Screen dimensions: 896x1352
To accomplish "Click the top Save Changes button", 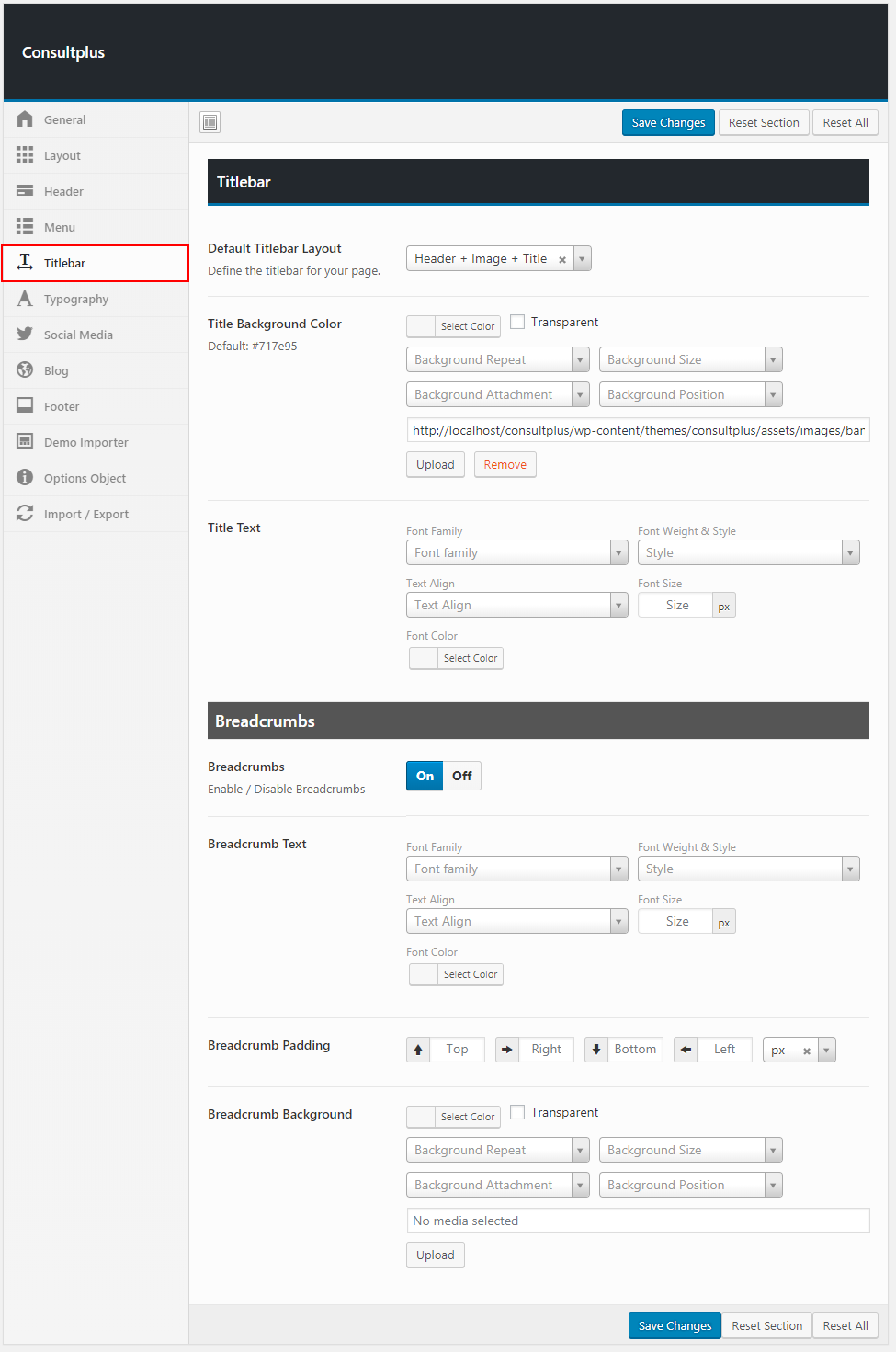I will point(668,123).
